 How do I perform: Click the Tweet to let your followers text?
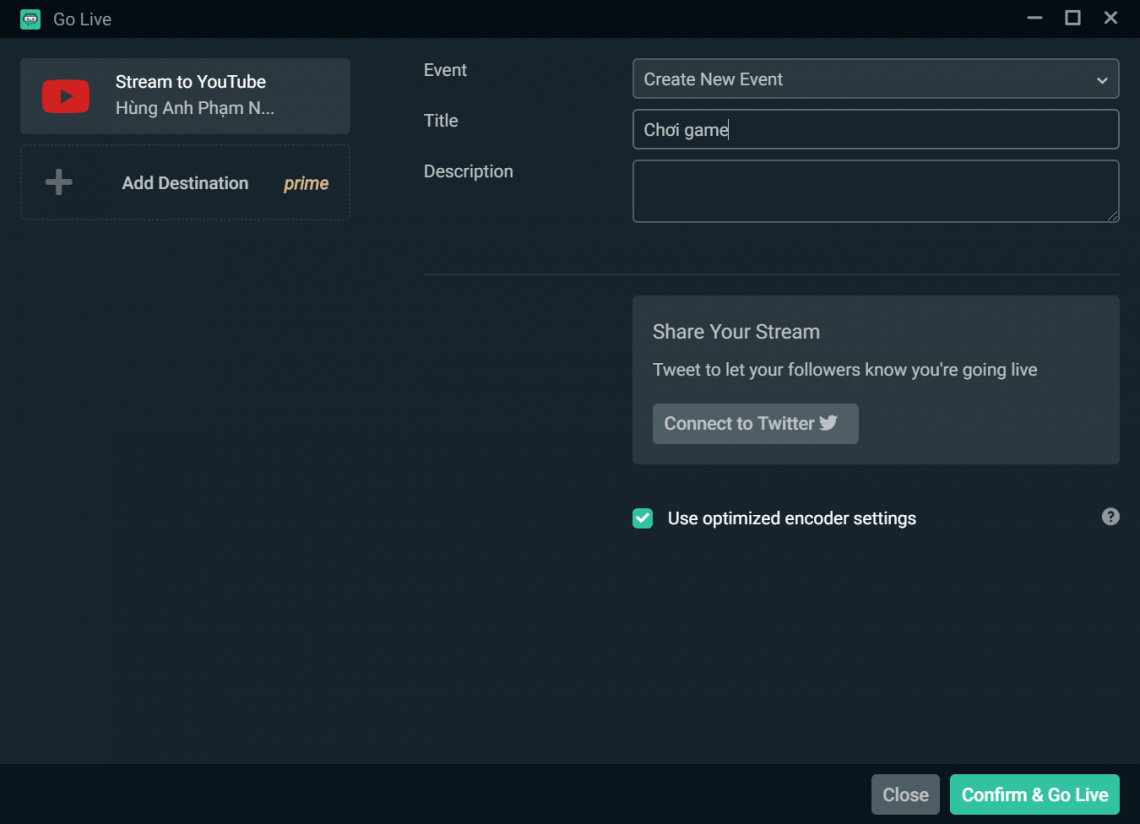(x=845, y=370)
